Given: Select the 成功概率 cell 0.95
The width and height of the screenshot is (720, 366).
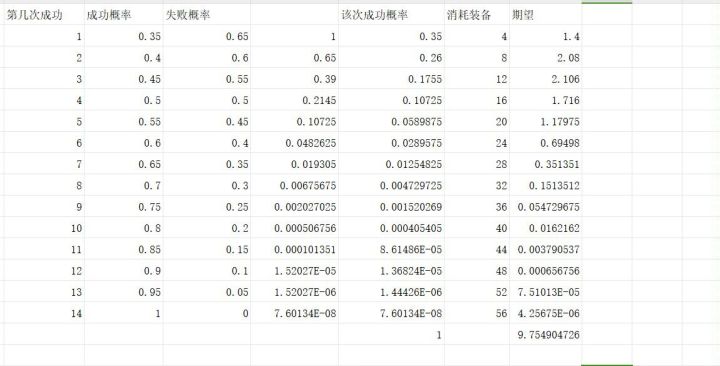Looking at the screenshot, I should pos(124,292).
